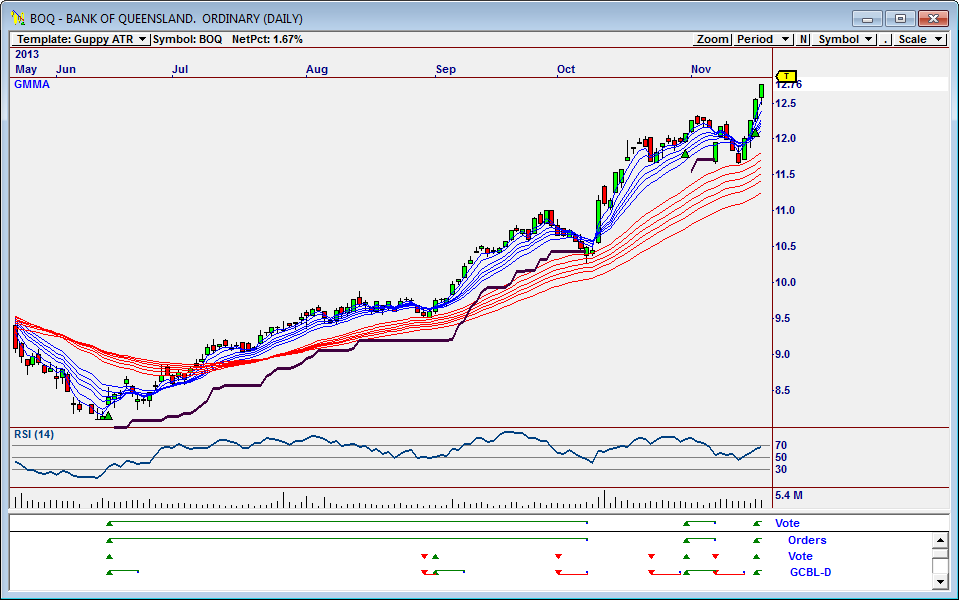959x600 pixels.
Task: Click the 10.0 price axis label
Action: pos(785,282)
